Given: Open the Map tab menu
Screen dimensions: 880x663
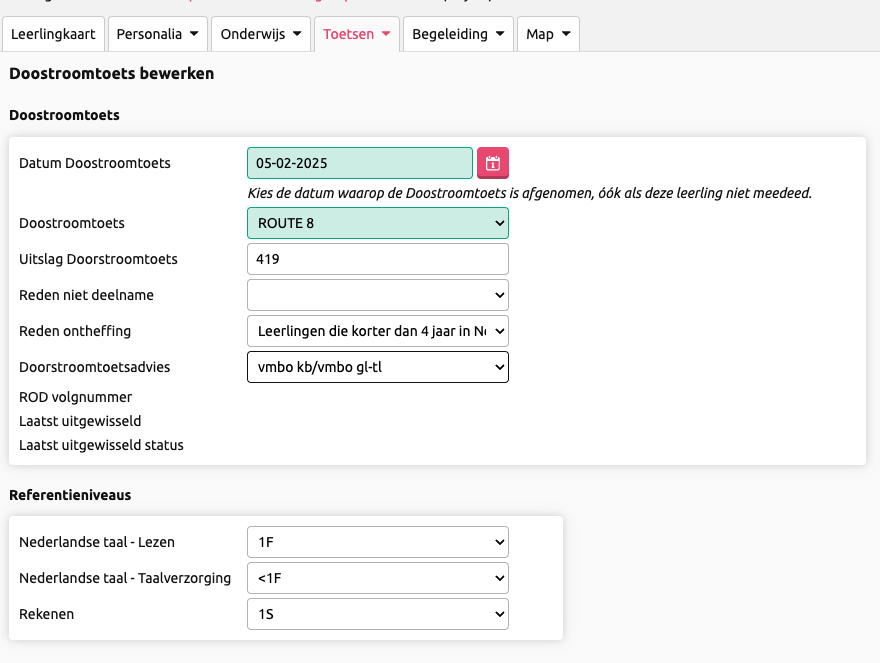Looking at the screenshot, I should [x=548, y=34].
